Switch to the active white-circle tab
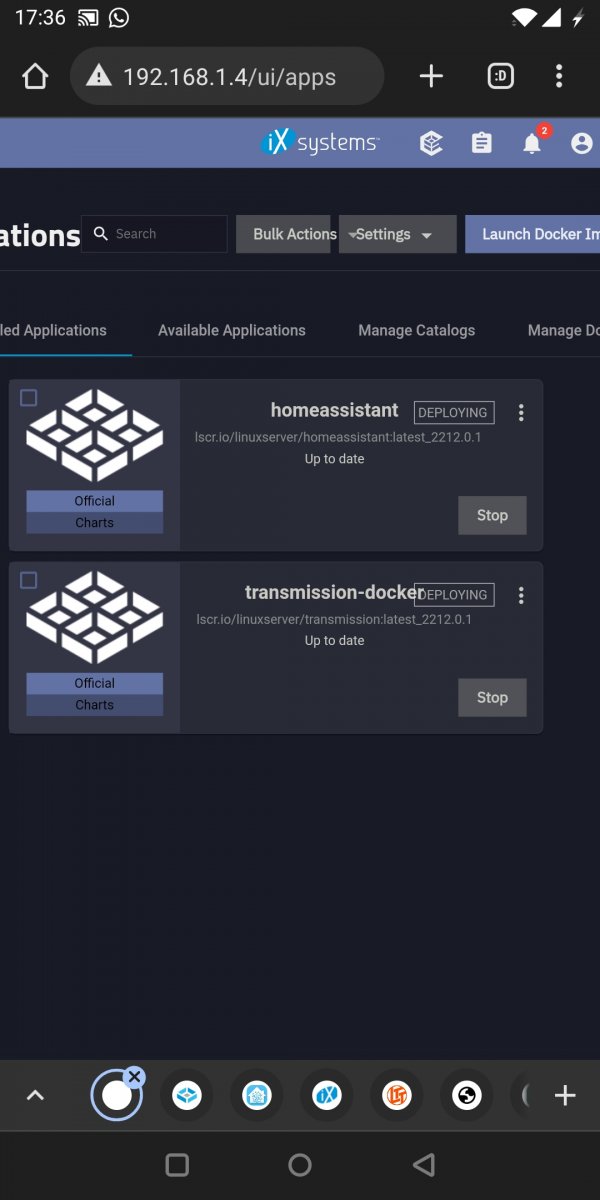The width and height of the screenshot is (600, 1200). [116, 1096]
